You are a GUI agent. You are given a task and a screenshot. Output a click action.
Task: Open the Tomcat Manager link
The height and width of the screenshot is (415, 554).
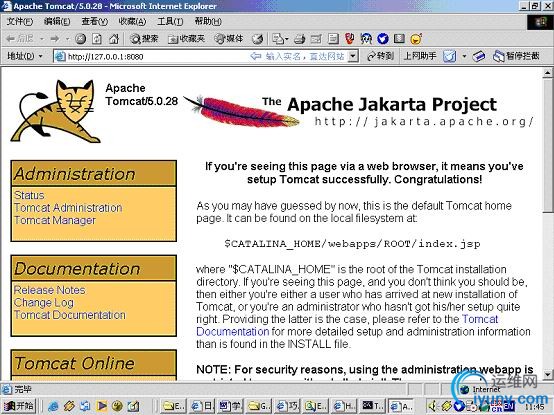pyautogui.click(x=55, y=220)
